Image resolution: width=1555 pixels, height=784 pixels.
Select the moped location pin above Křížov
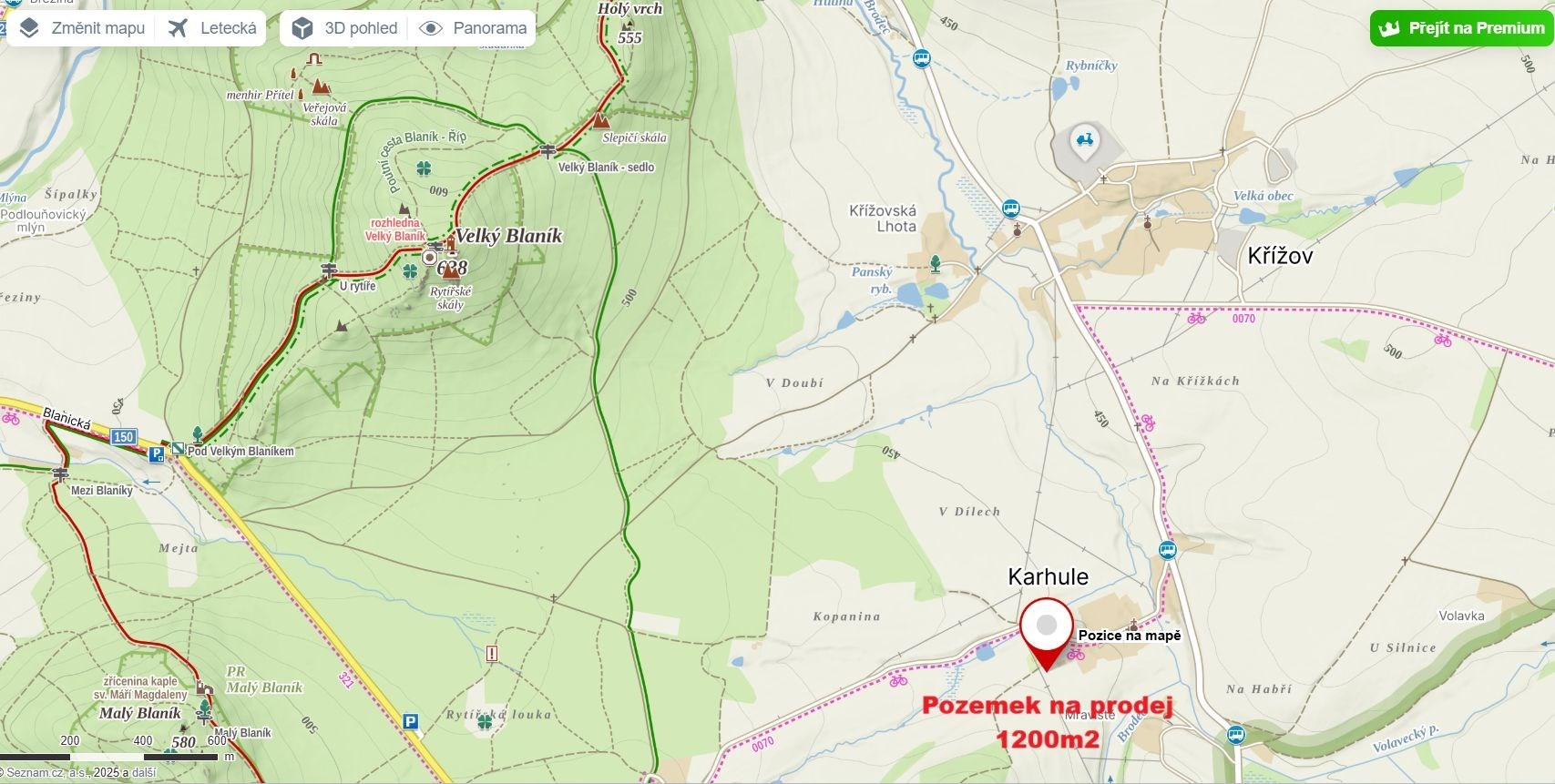pyautogui.click(x=1084, y=142)
